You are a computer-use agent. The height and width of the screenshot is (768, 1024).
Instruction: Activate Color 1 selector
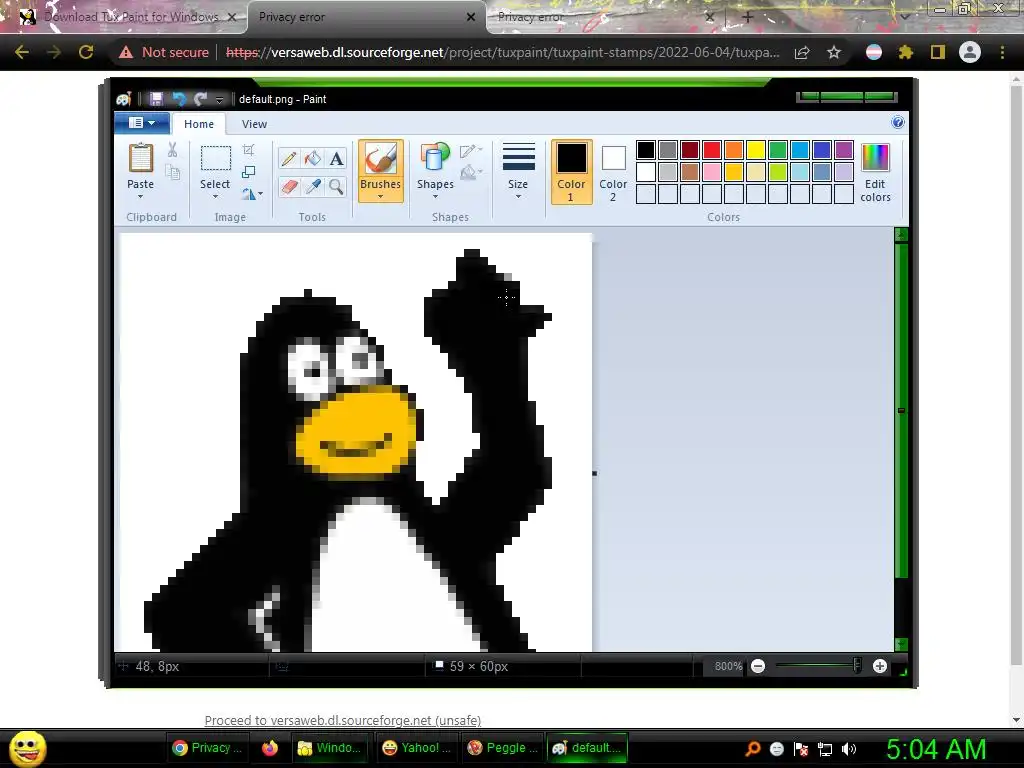pos(571,172)
